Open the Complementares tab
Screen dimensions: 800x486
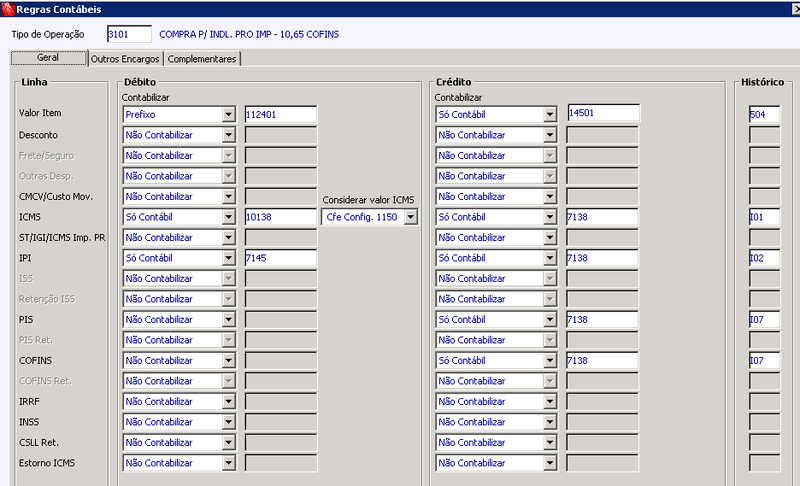[x=202, y=59]
